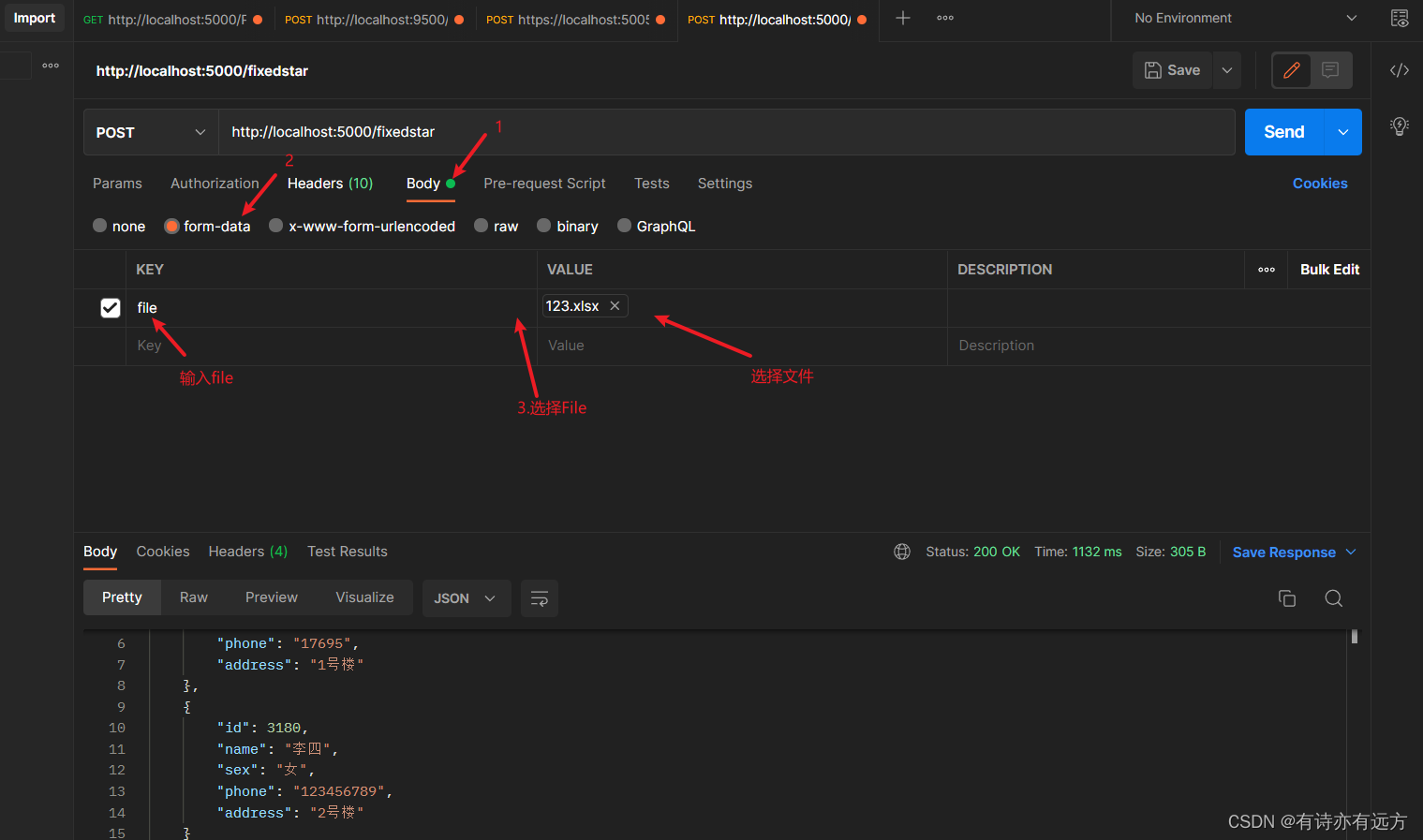This screenshot has width=1423, height=840.
Task: Open the Test Results tab
Action: point(348,552)
